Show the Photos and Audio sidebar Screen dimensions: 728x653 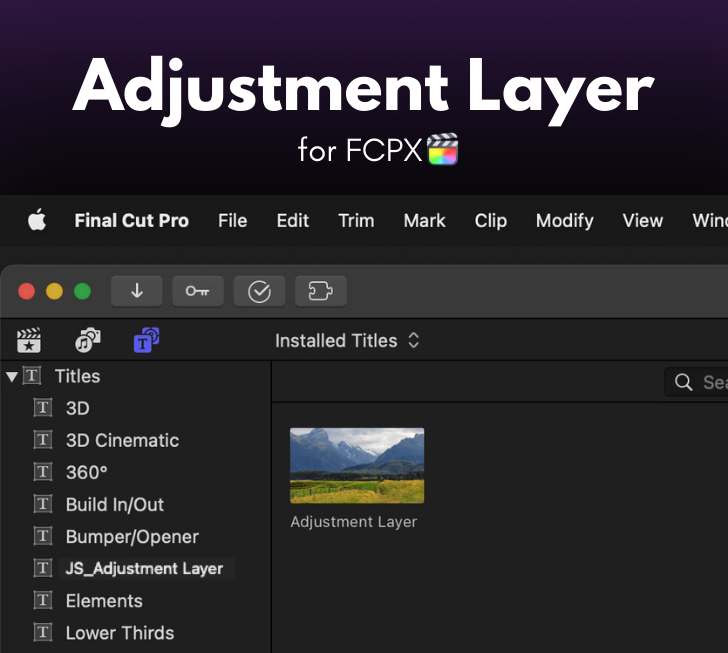pyautogui.click(x=88, y=340)
